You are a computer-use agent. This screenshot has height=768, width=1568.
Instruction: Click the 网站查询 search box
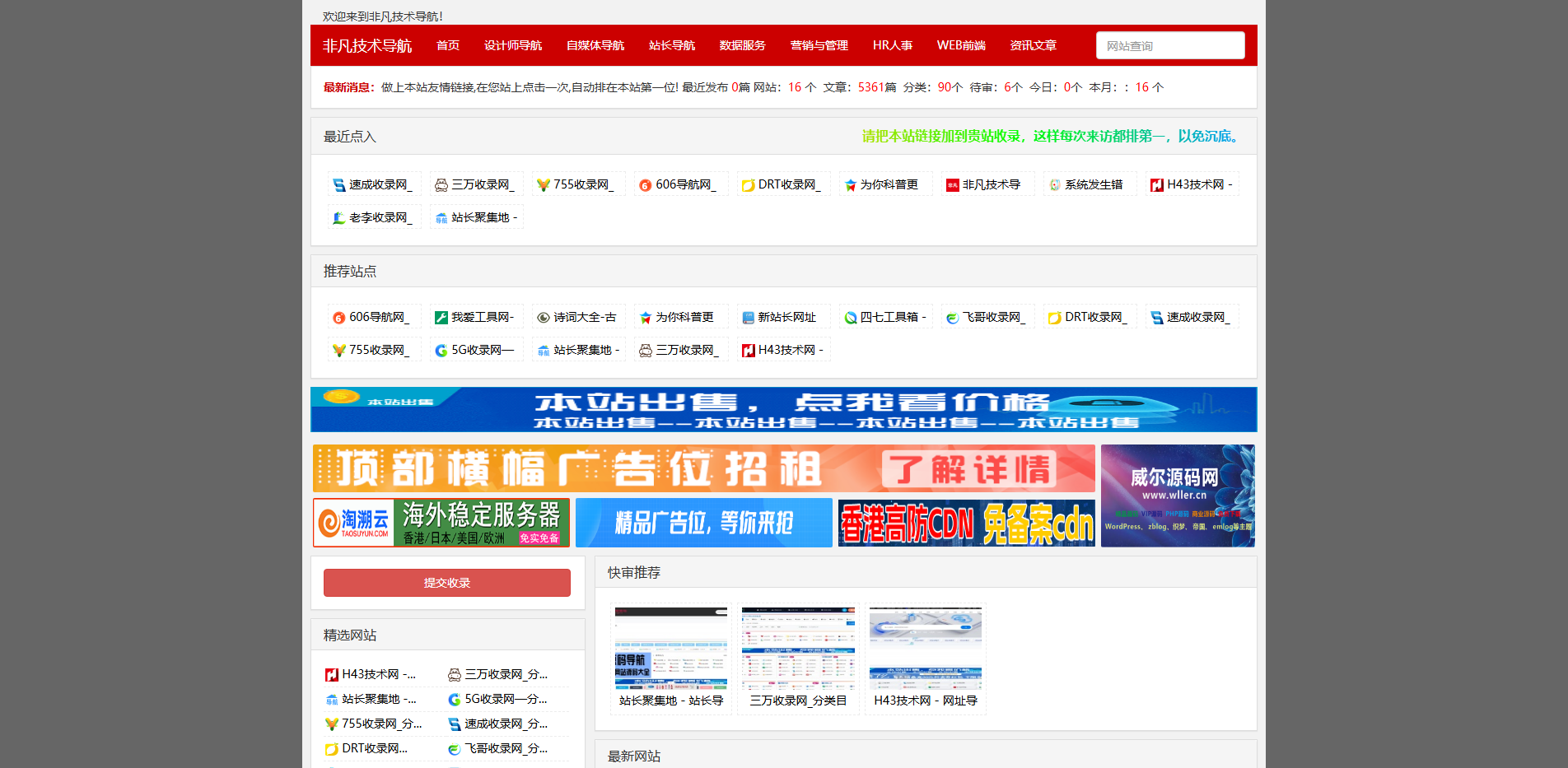pyautogui.click(x=1169, y=45)
